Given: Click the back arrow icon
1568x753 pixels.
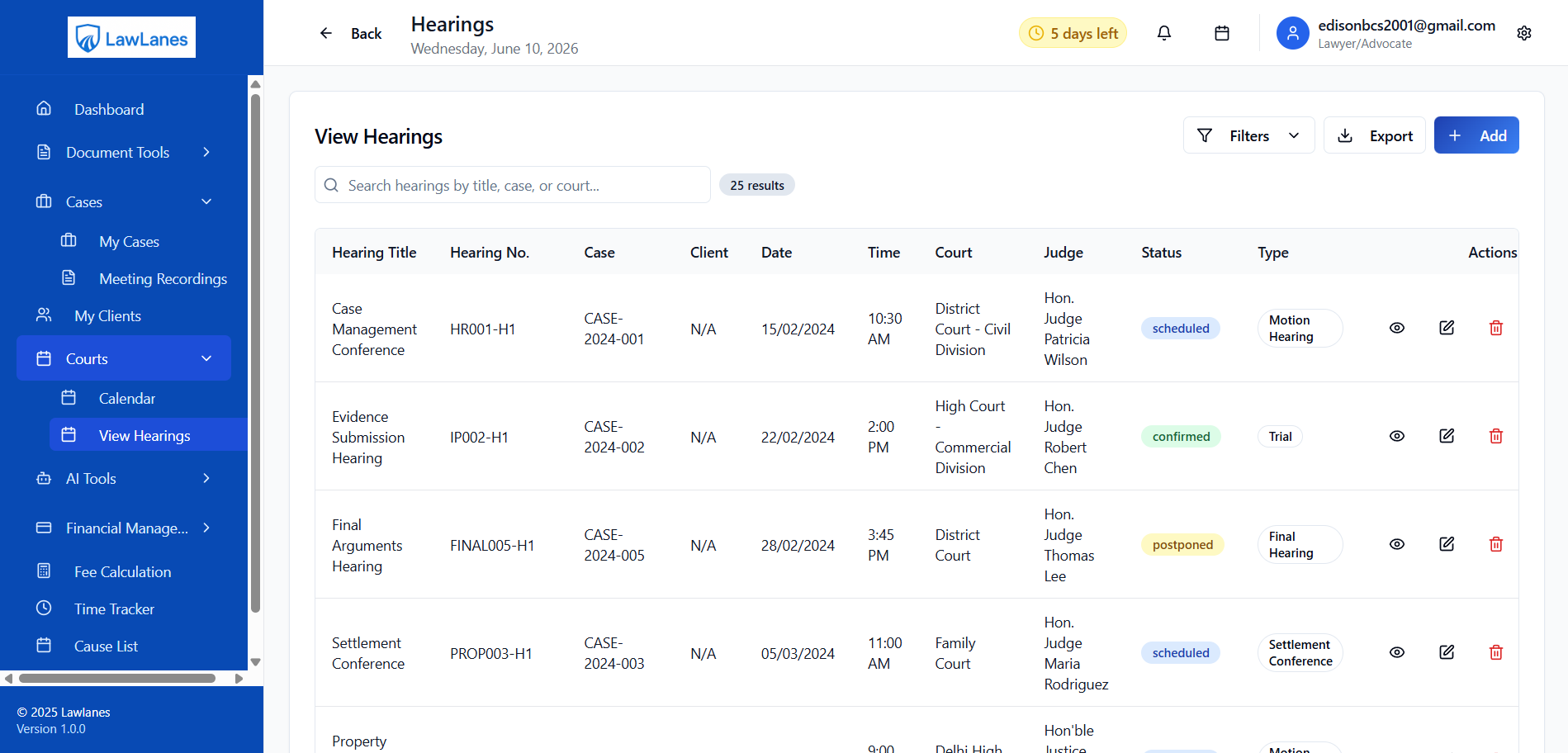Looking at the screenshot, I should (x=326, y=33).
